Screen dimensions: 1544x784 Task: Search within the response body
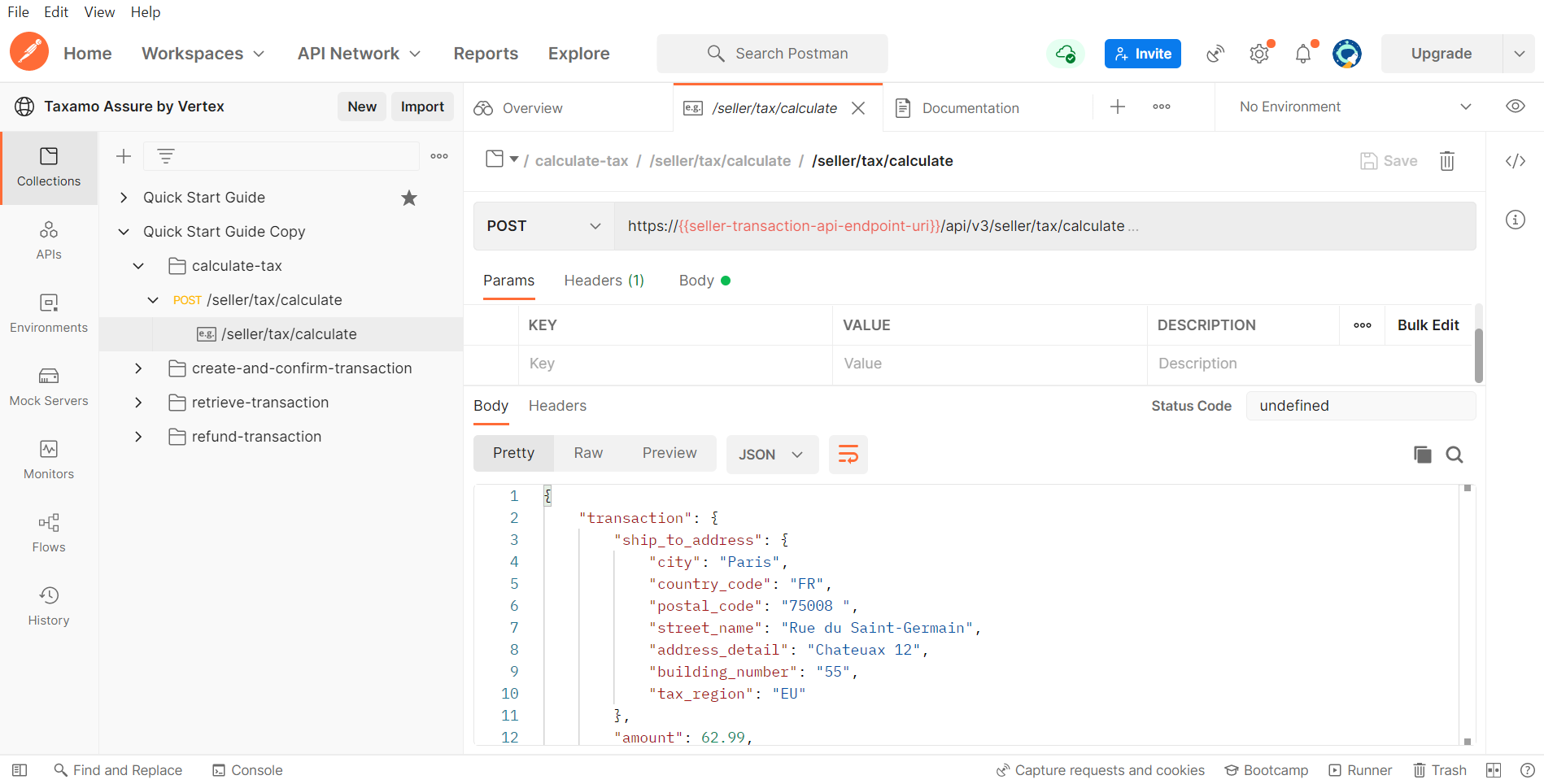click(x=1455, y=455)
